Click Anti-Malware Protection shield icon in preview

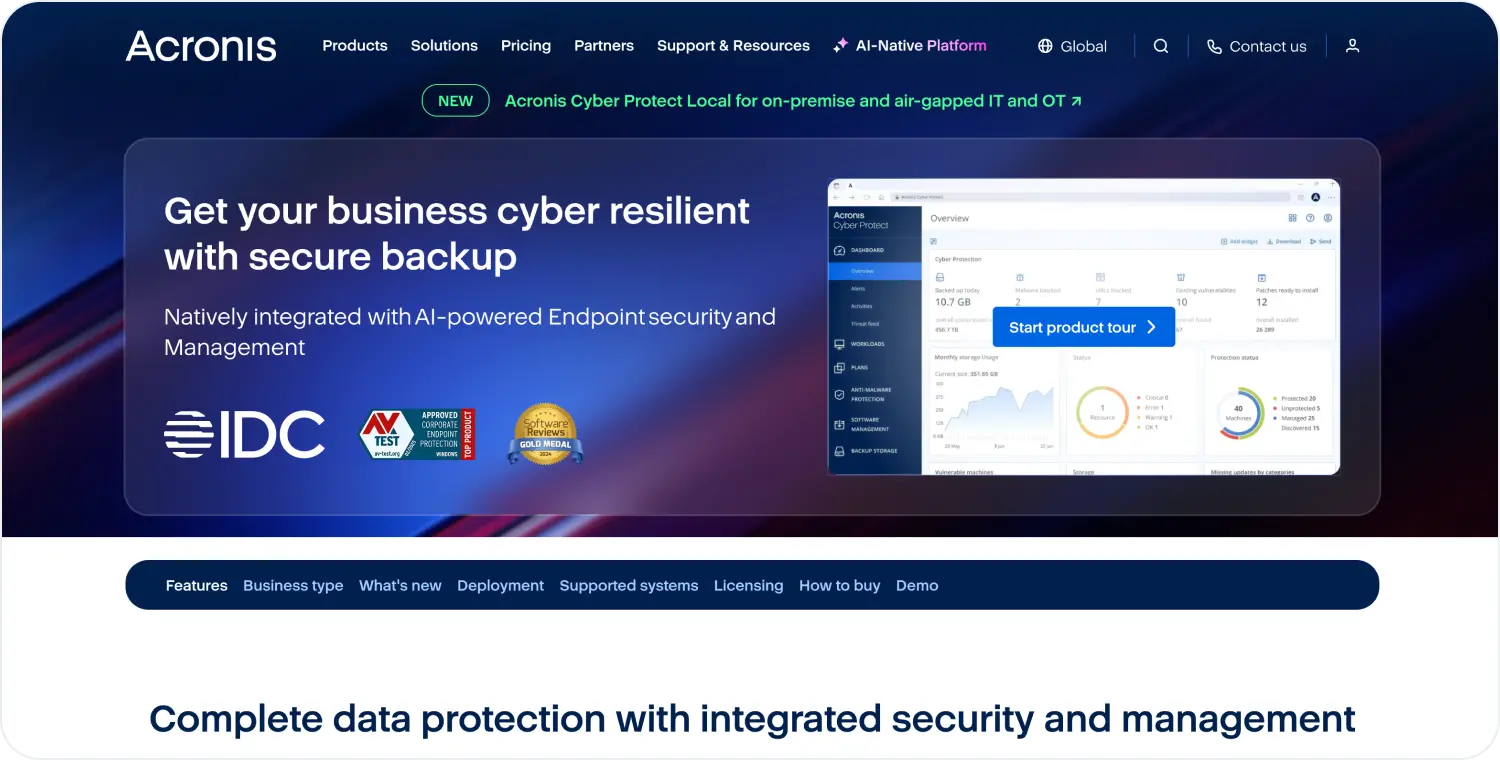click(839, 394)
